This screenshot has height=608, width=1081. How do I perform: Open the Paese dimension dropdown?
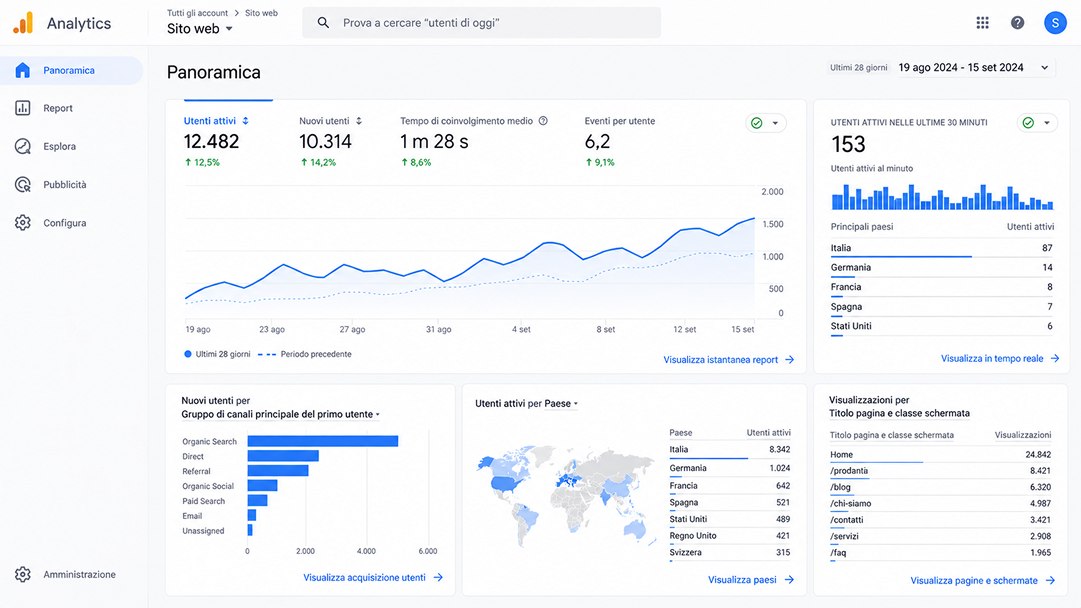tap(561, 403)
